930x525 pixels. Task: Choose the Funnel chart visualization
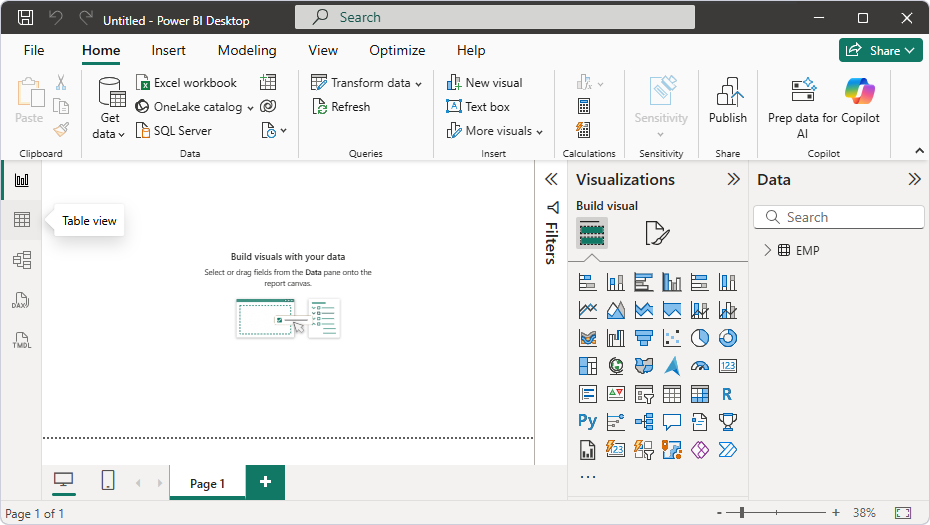pos(644,338)
